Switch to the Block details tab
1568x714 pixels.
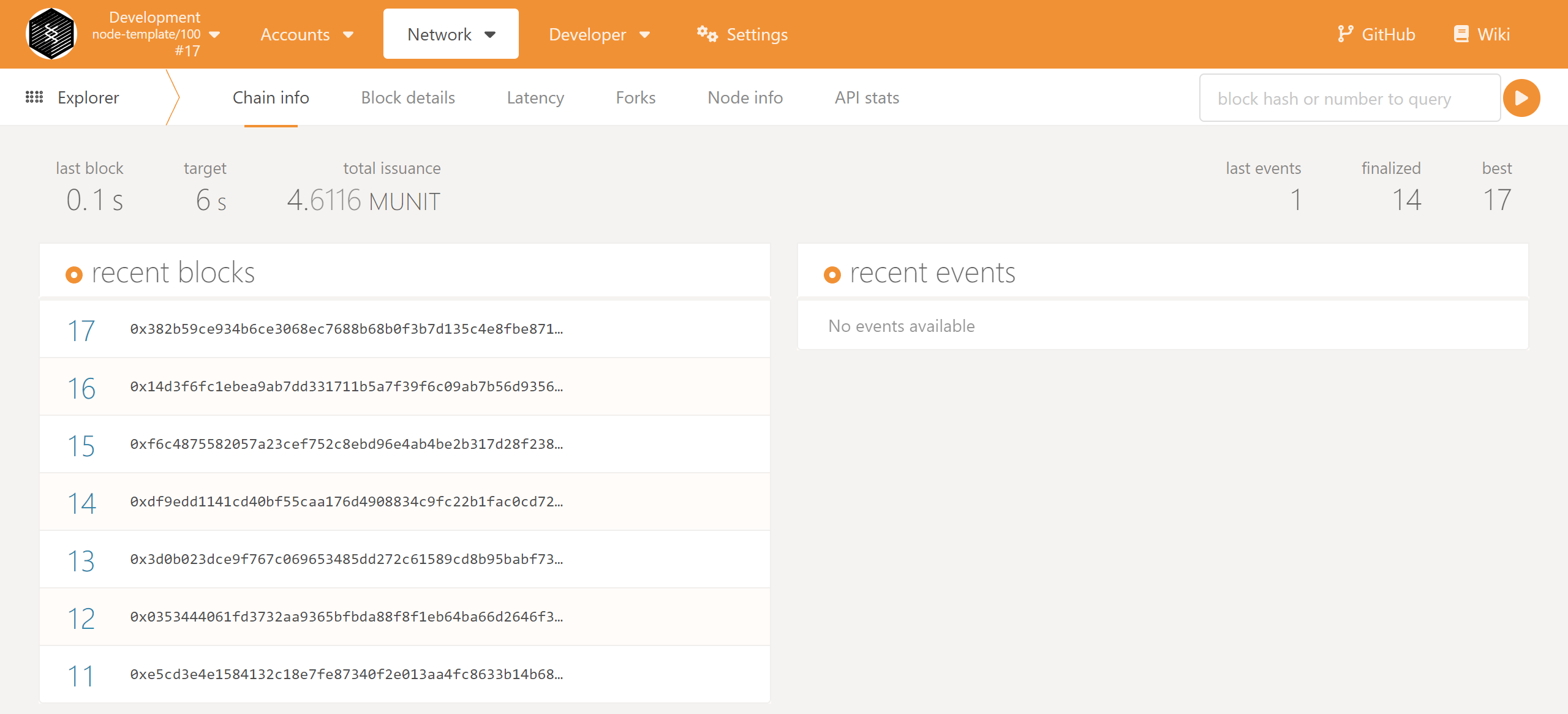click(408, 97)
